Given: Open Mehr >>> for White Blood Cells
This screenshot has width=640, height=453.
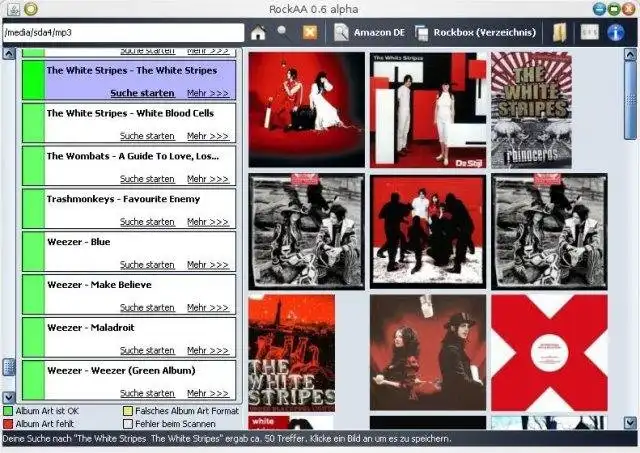Looking at the screenshot, I should [x=208, y=136].
